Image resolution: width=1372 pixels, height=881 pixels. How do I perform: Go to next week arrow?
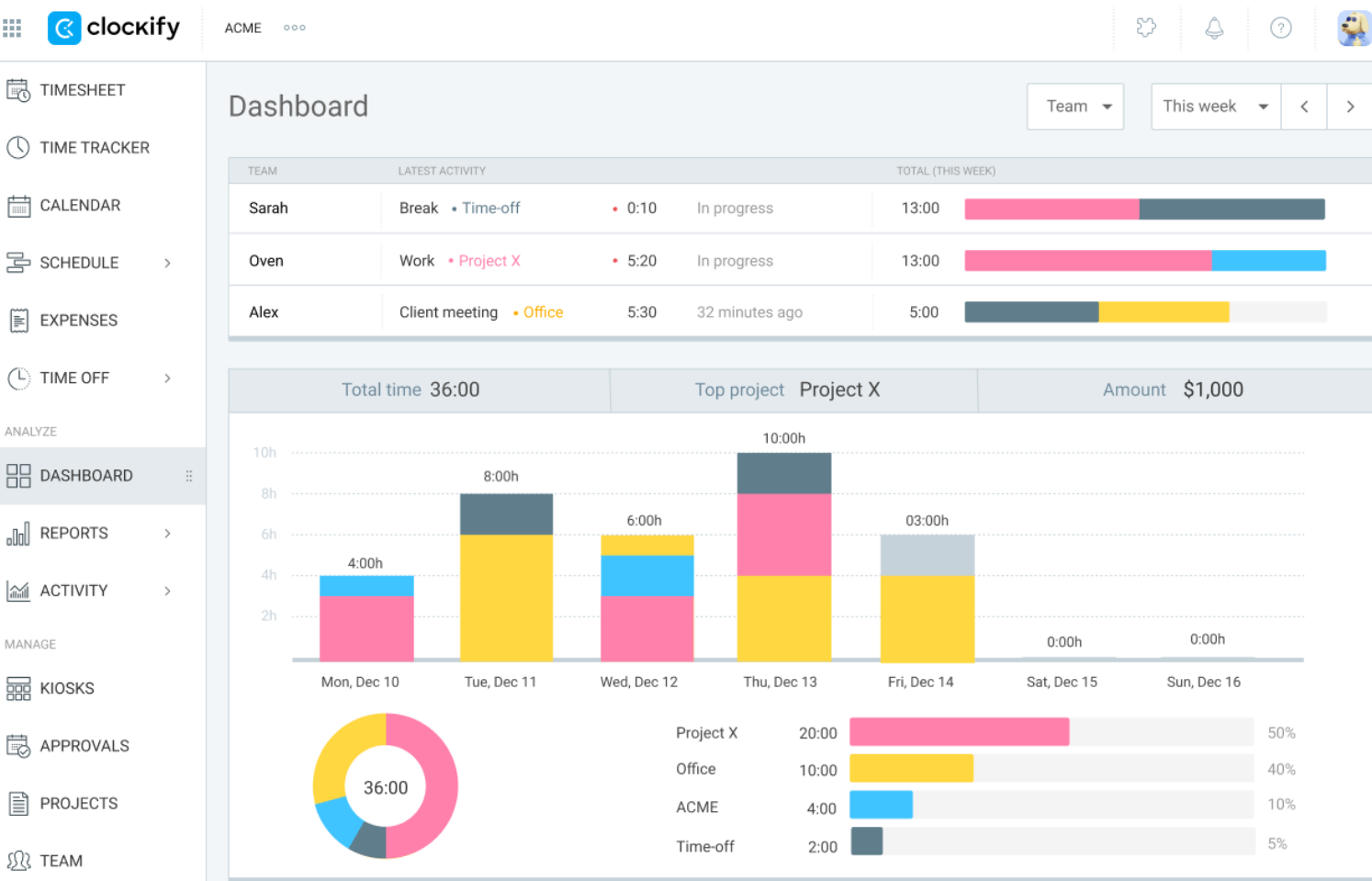click(1349, 107)
